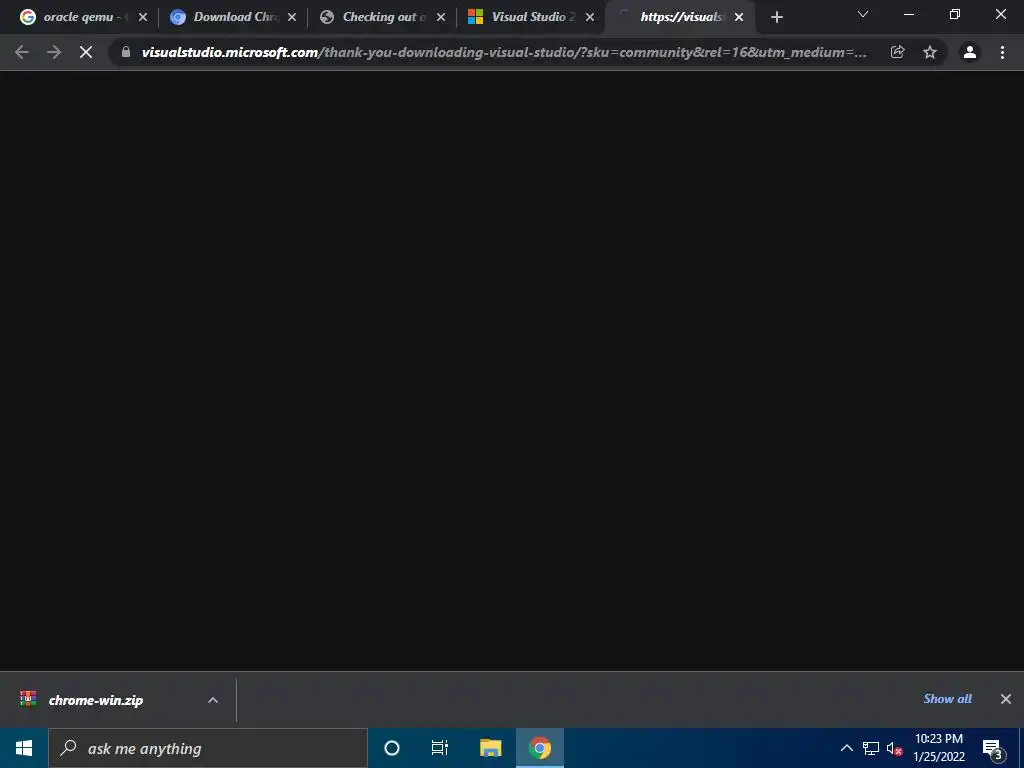Close the 'Download Chr' tab
This screenshot has height=768, width=1024.
pos(292,18)
